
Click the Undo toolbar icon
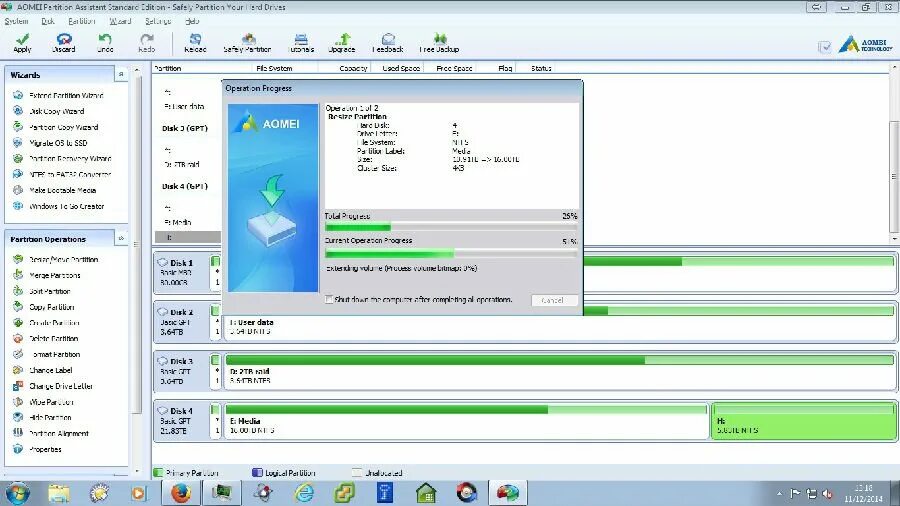point(105,43)
